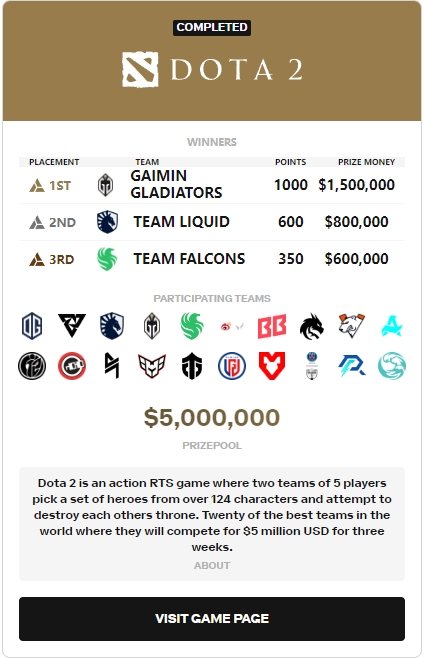This screenshot has width=424, height=659.
Task: Click the Visit Game Page button
Action: [212, 619]
